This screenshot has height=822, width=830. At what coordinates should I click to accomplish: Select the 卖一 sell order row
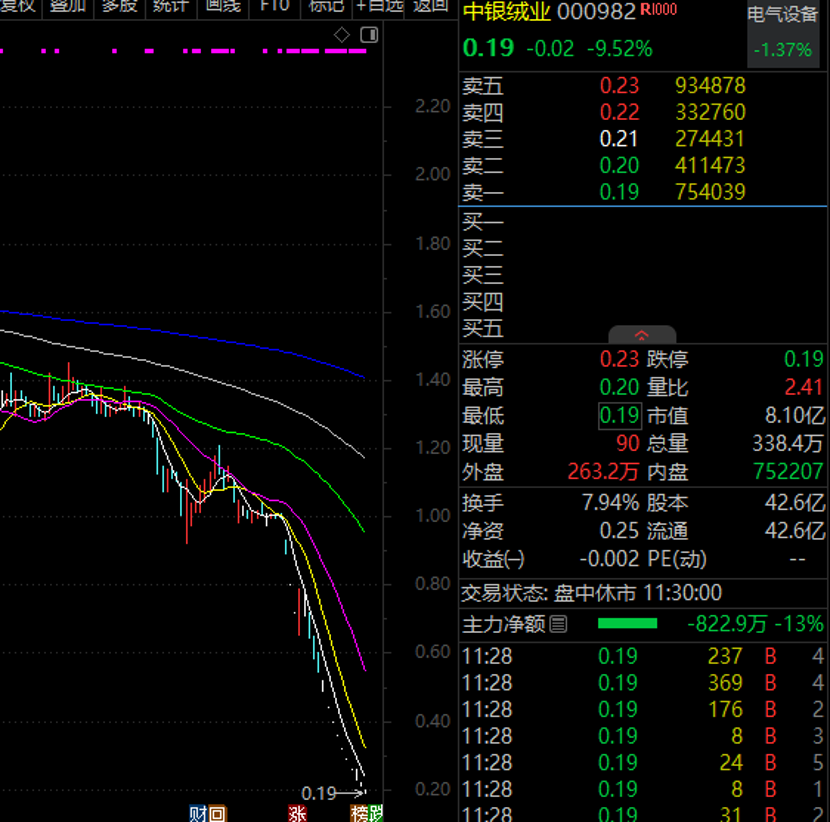click(x=642, y=192)
